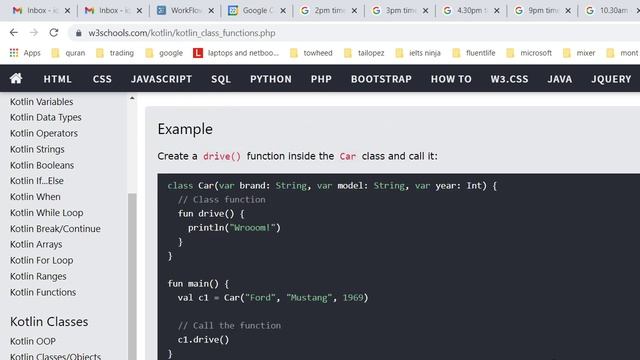Image resolution: width=640 pixels, height=360 pixels.
Task: Open the towheed bookmark folder
Action: [x=311, y=53]
